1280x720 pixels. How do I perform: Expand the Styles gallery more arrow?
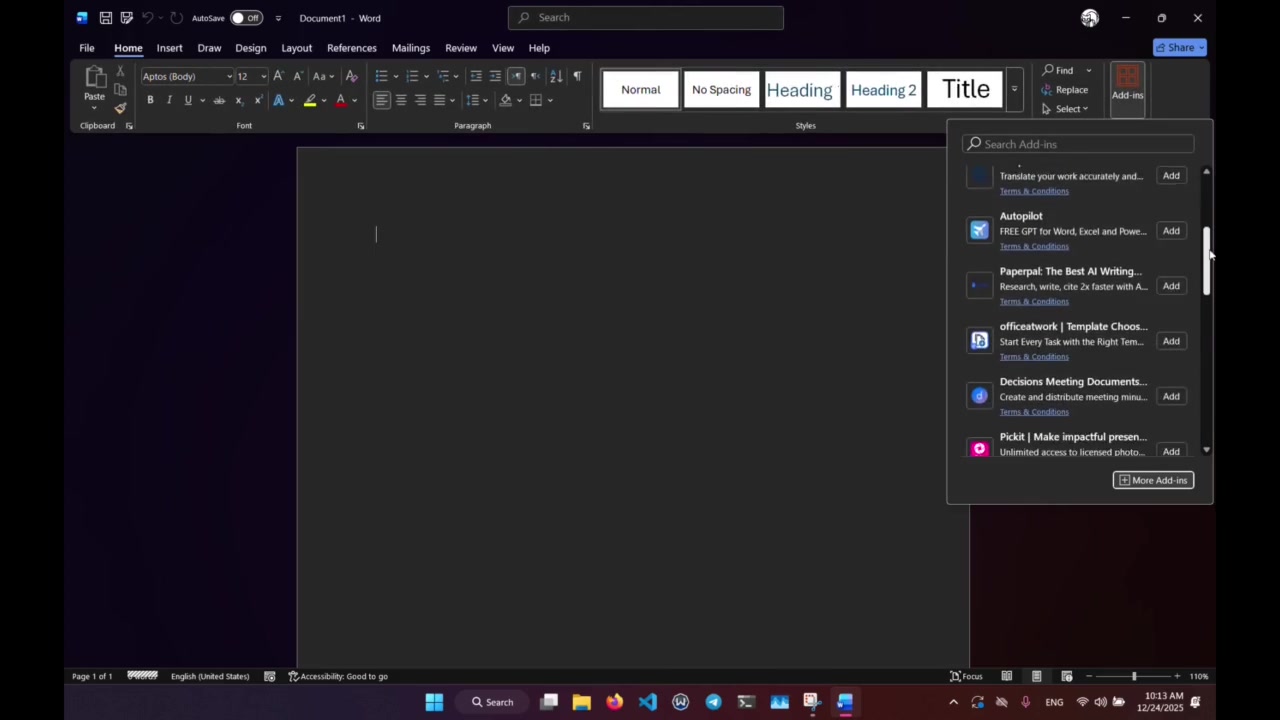point(1014,90)
